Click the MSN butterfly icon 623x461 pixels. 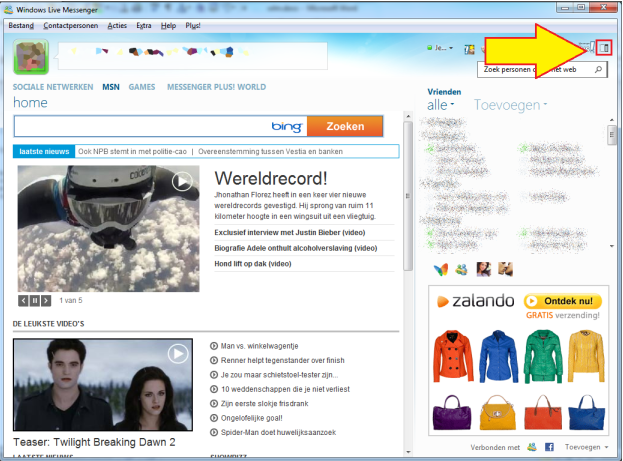click(440, 270)
